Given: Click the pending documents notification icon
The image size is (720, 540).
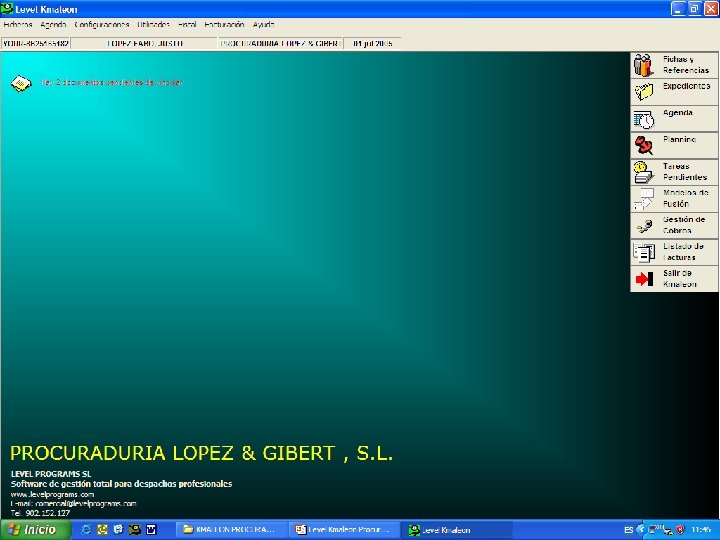Looking at the screenshot, I should click(x=21, y=83).
